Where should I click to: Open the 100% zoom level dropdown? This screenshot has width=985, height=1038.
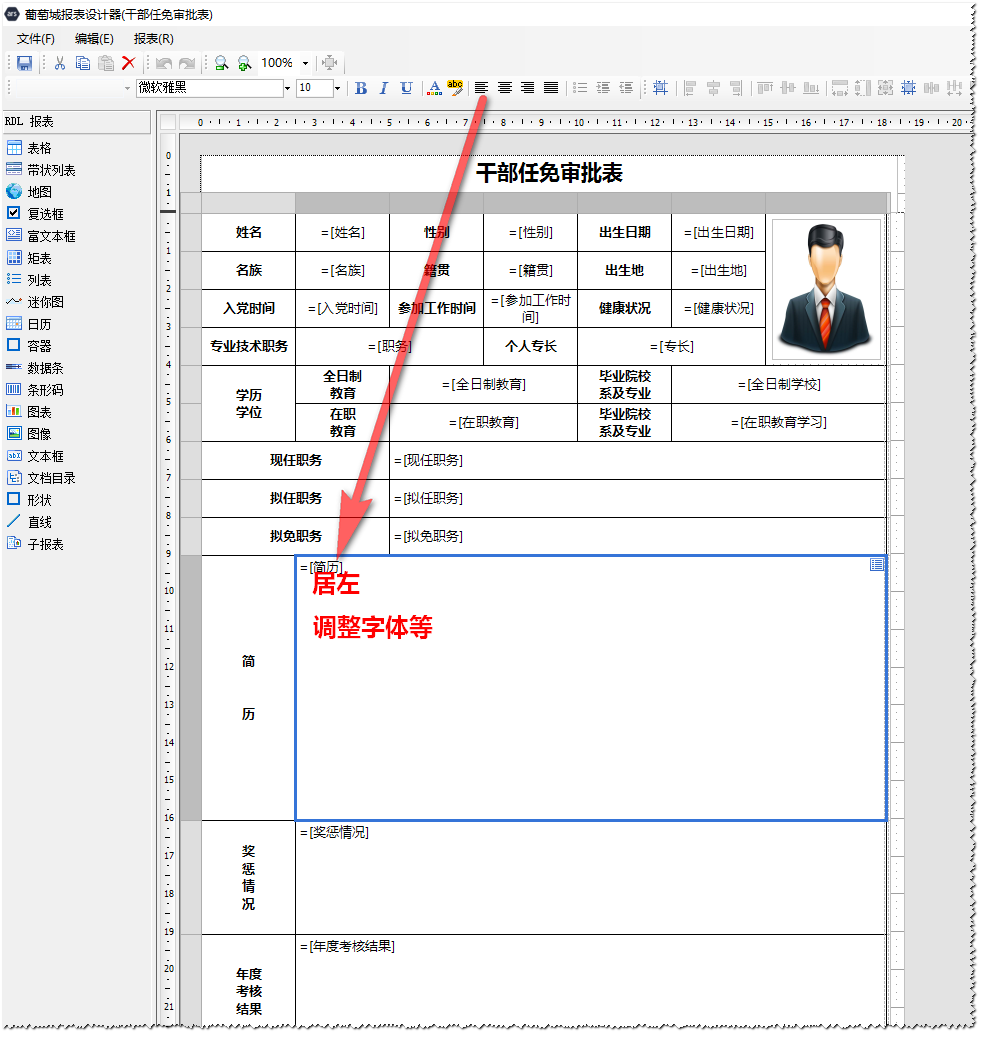(305, 64)
